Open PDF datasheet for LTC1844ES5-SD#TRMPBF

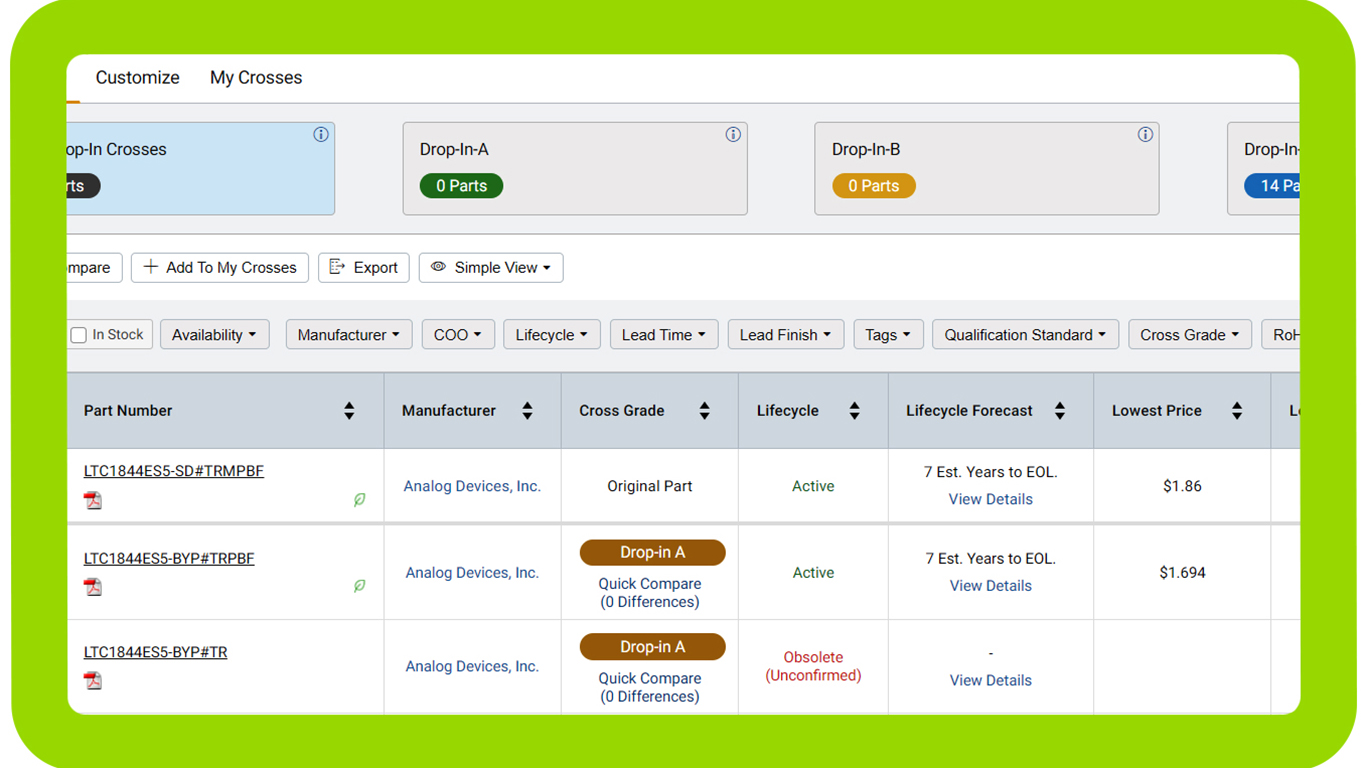[93, 500]
